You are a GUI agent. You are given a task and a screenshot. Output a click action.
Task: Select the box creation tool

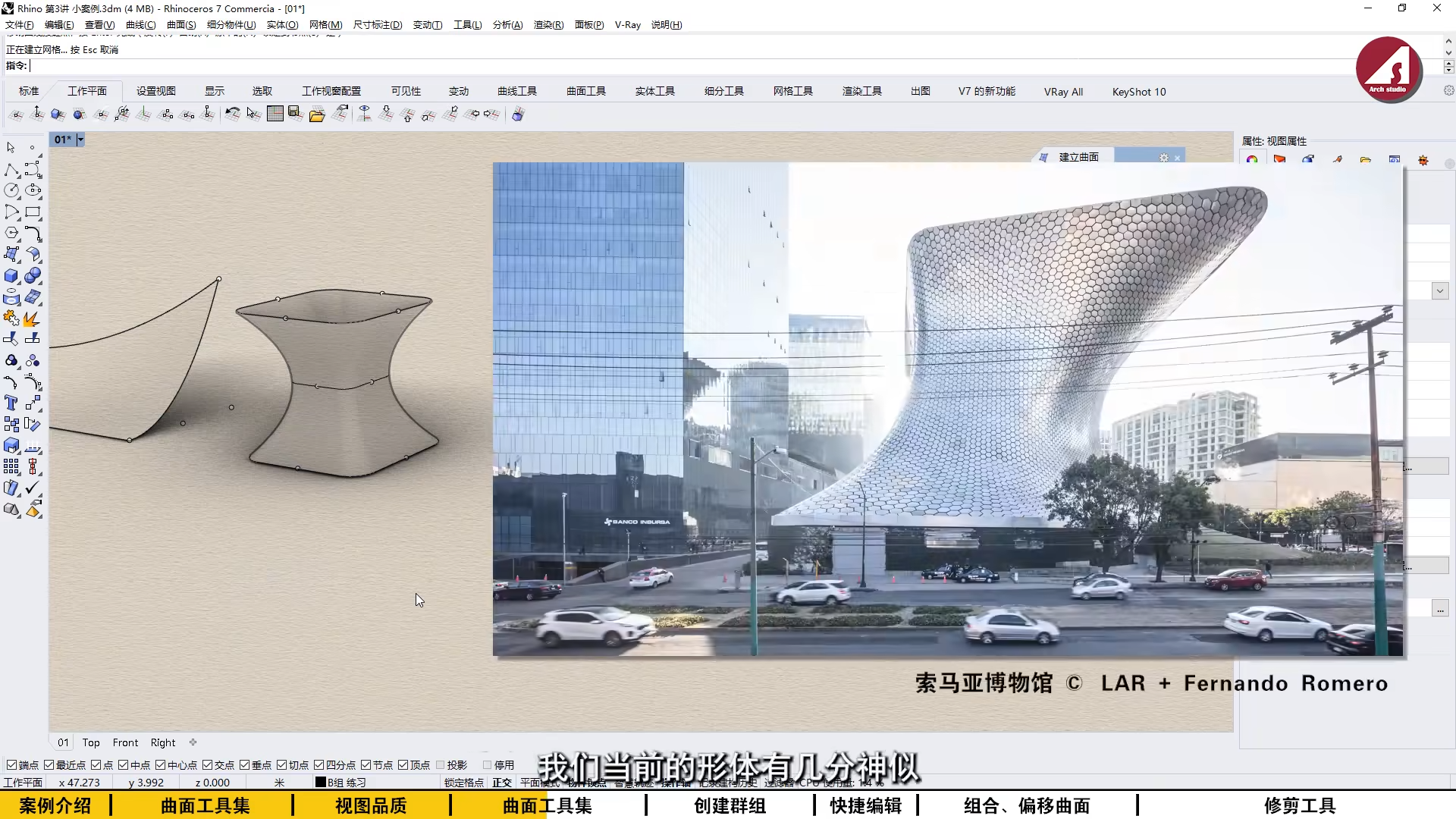[x=11, y=275]
